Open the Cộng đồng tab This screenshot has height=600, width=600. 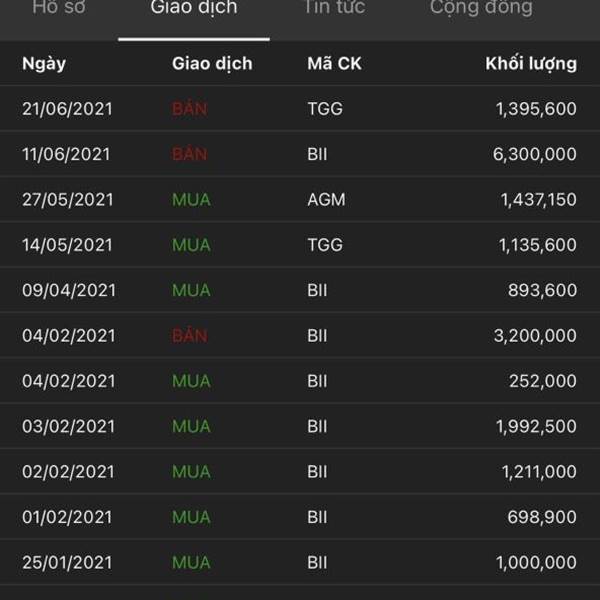tap(481, 8)
